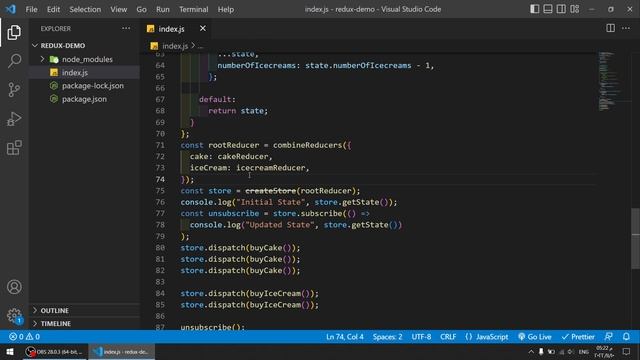Open the notifications bell in status bar

tap(626, 337)
